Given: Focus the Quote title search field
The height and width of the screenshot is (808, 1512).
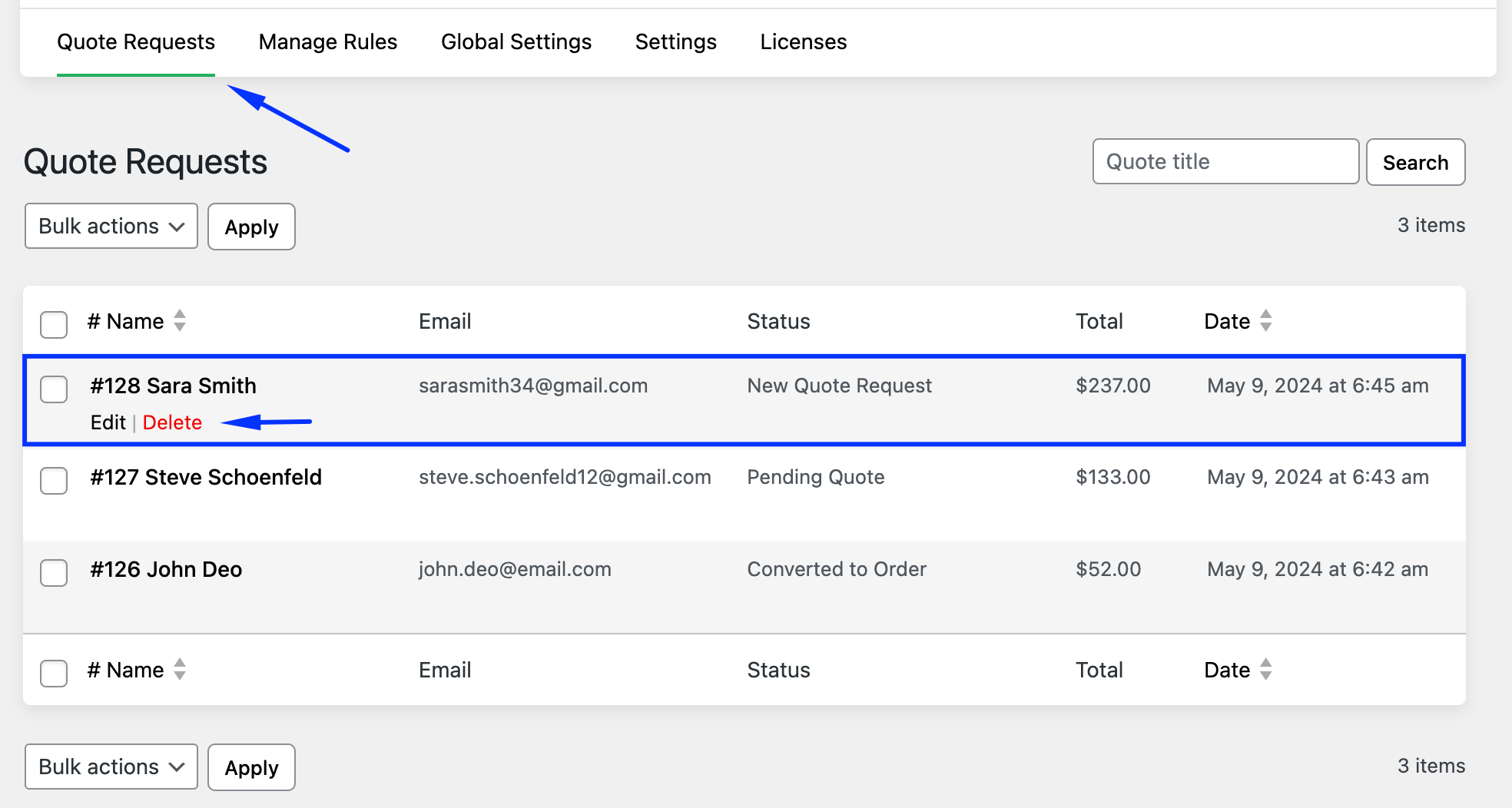Looking at the screenshot, I should pyautogui.click(x=1225, y=161).
